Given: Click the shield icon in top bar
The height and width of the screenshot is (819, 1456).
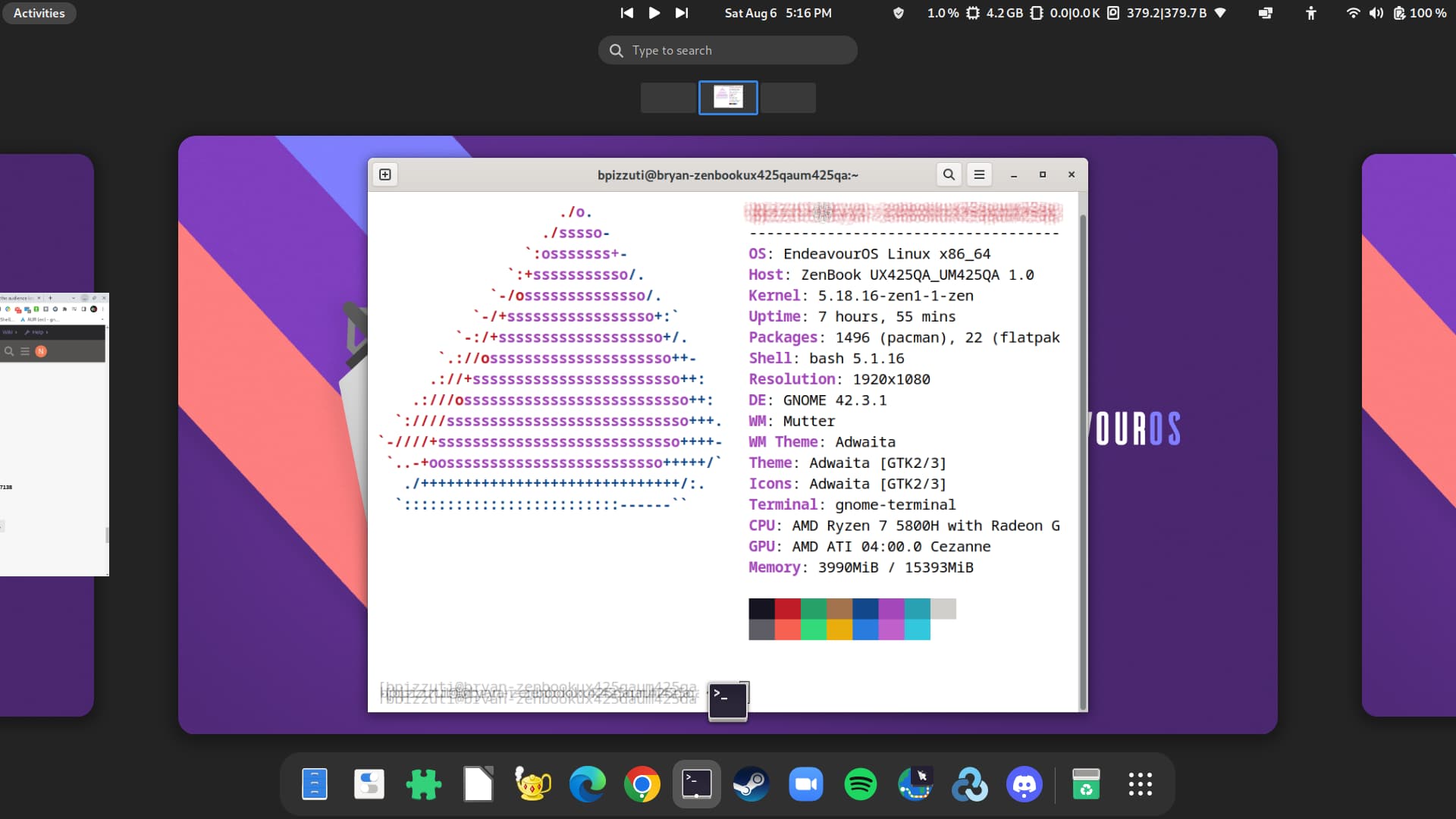Looking at the screenshot, I should (x=899, y=13).
